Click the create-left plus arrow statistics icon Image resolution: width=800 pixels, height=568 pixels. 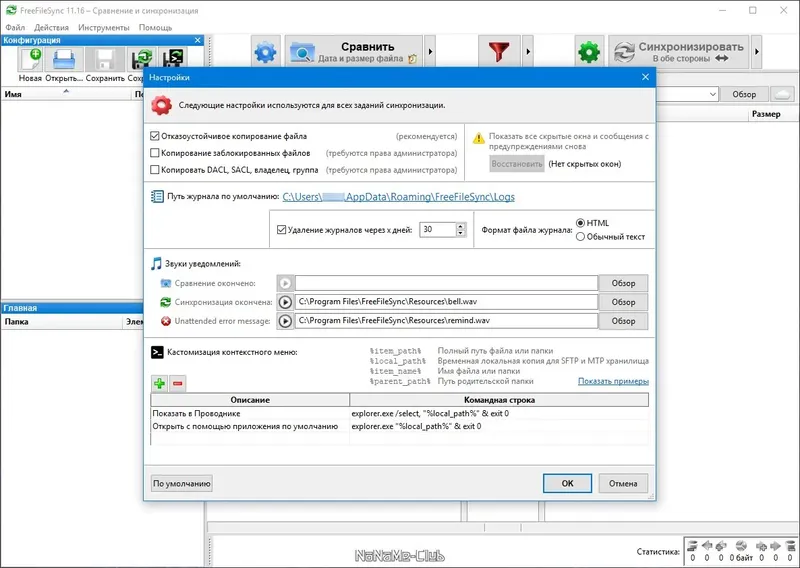(x=721, y=546)
